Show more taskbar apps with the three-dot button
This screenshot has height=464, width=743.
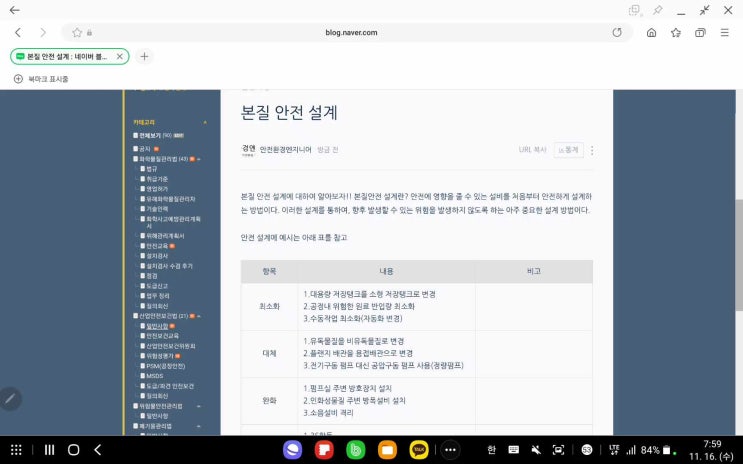point(450,450)
